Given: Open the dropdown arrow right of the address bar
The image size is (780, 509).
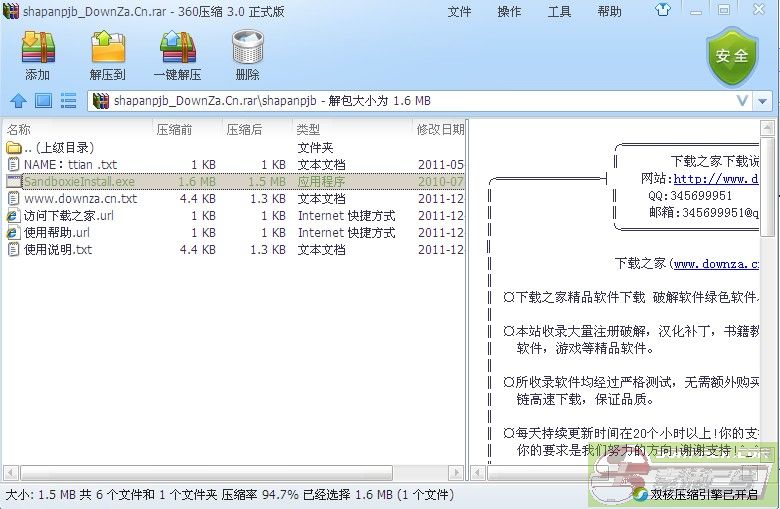Looking at the screenshot, I should tap(764, 101).
